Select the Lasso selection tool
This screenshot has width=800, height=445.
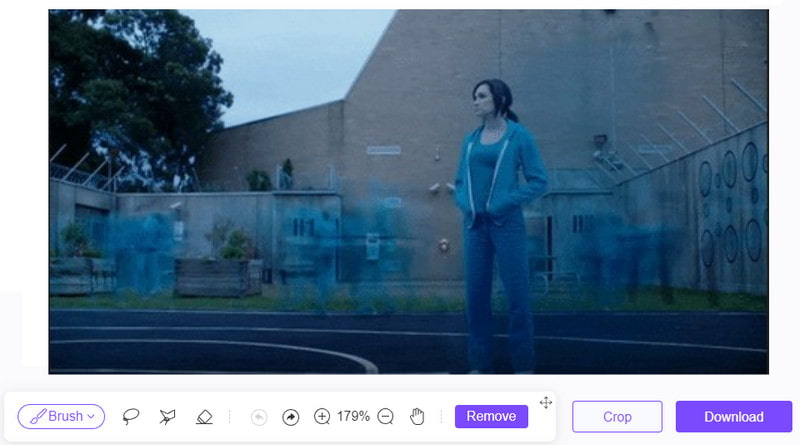(131, 416)
